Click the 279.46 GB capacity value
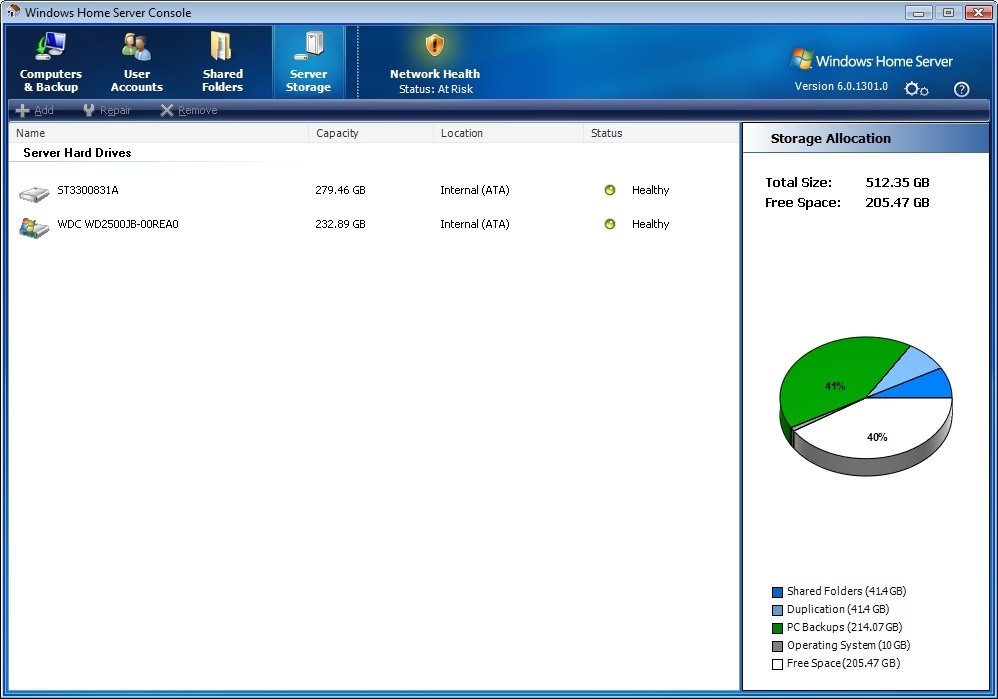This screenshot has height=699, width=998. tap(341, 190)
